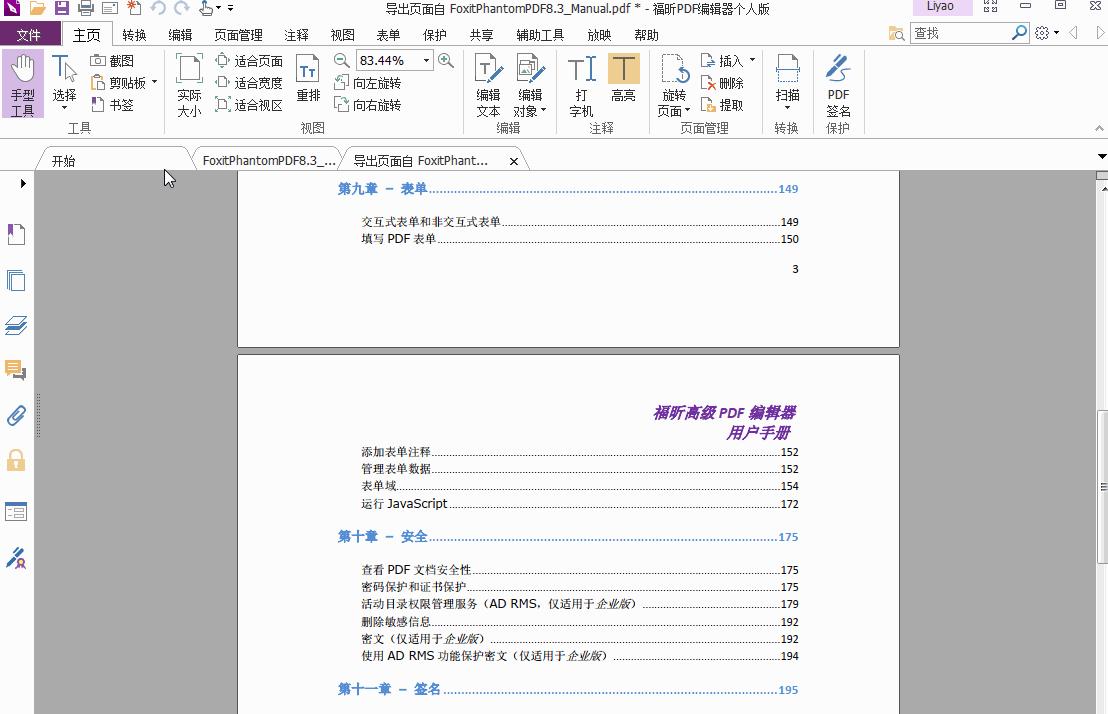The height and width of the screenshot is (714, 1108).
Task: Toggle the 手型工具 (Hand Tool)
Action: (22, 80)
